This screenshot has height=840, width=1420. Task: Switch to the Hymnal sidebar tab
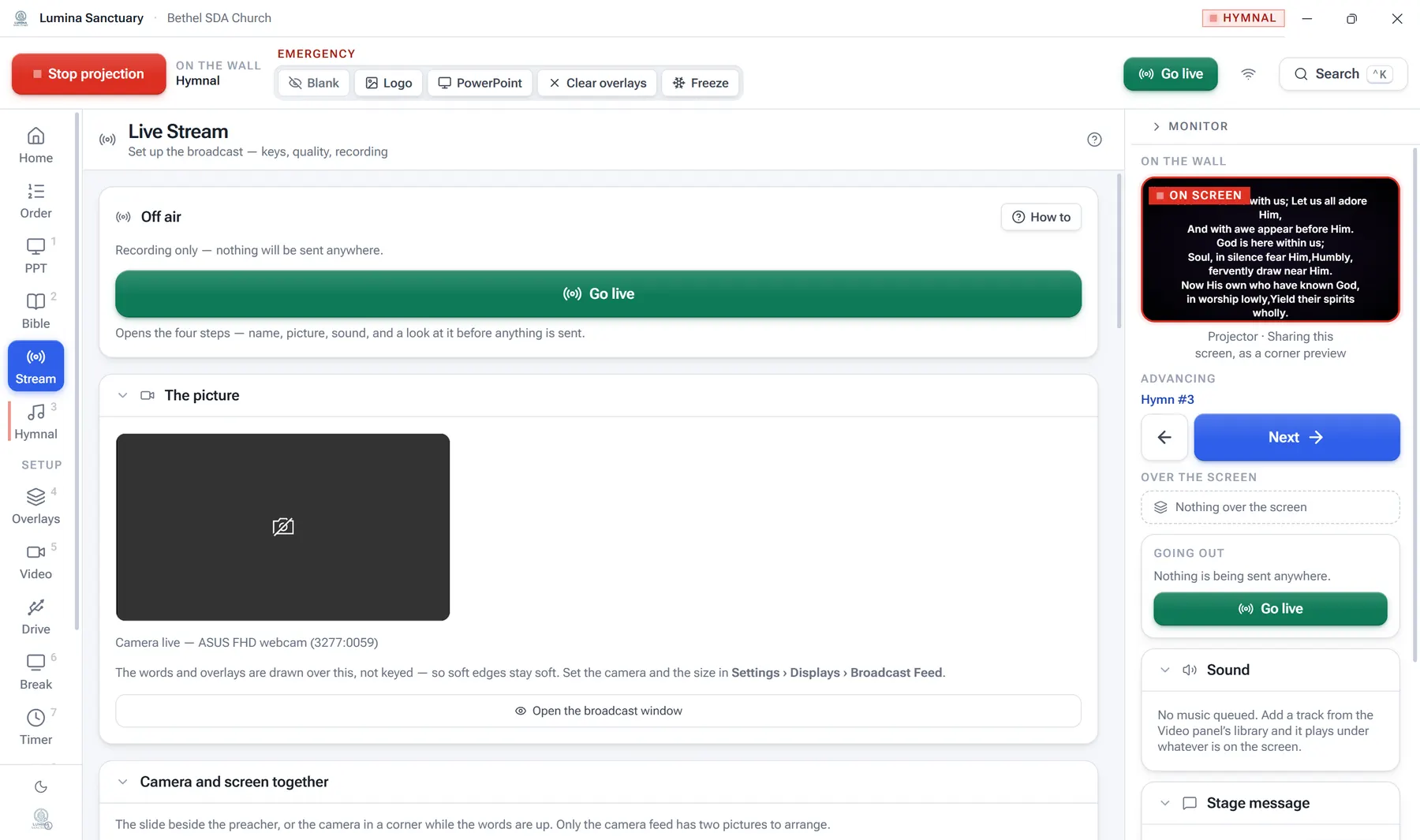tap(35, 421)
